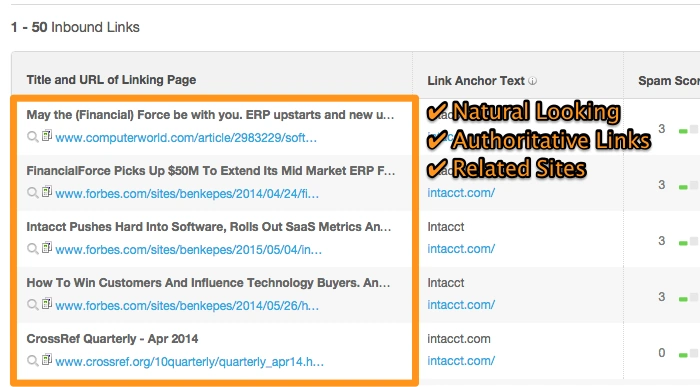
Task: Open the forbes.com benkepes 2015/05/04 link
Action: (x=188, y=250)
